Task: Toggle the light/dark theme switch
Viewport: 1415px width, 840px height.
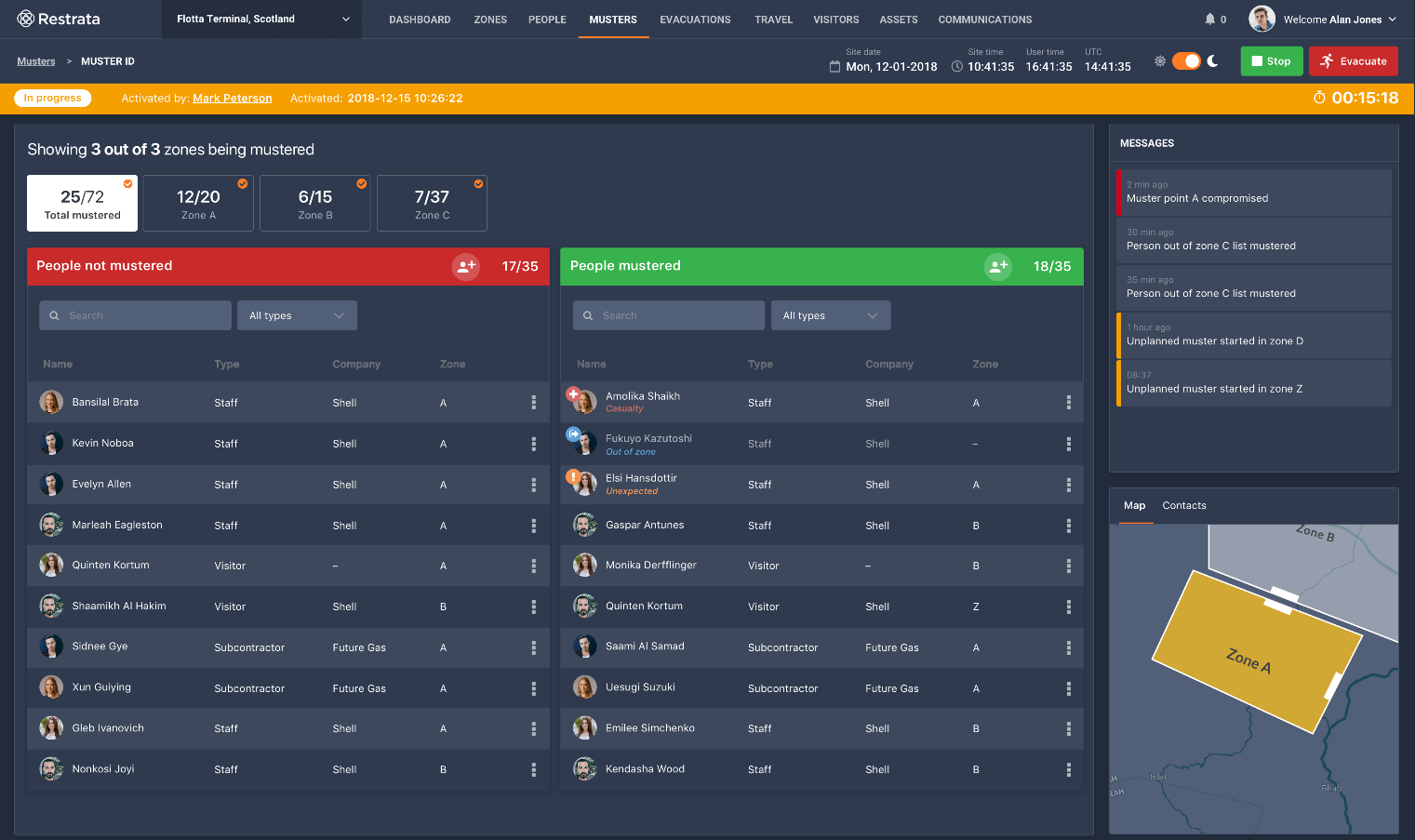Action: pyautogui.click(x=1186, y=61)
